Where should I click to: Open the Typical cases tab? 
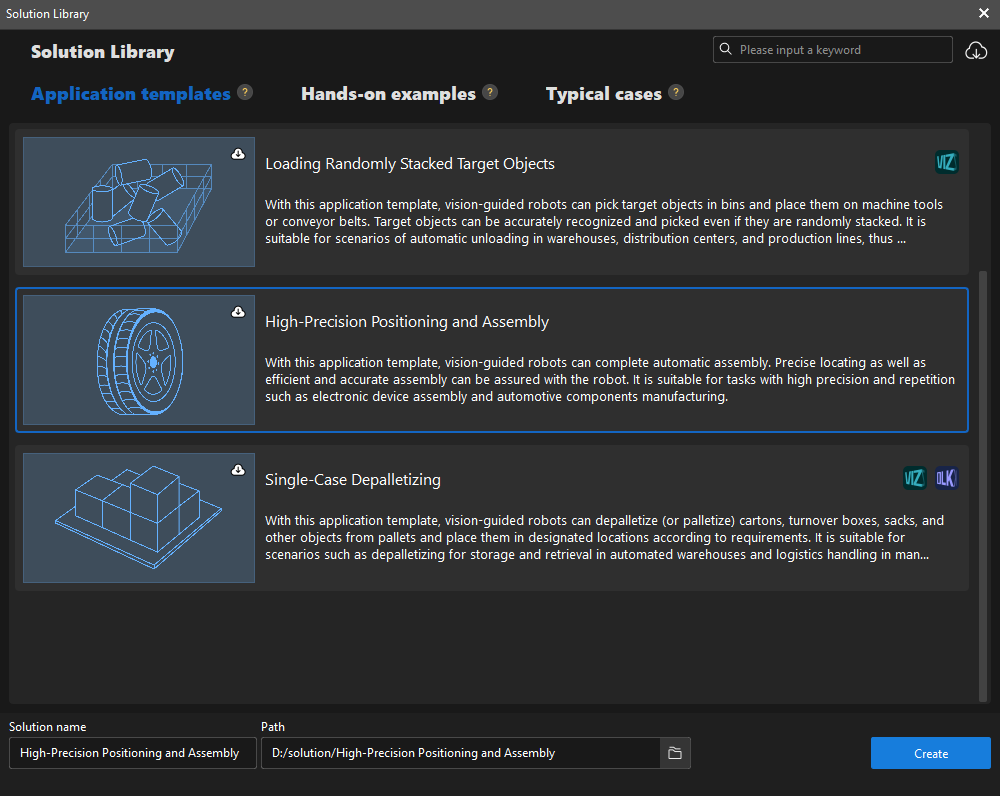pos(603,94)
